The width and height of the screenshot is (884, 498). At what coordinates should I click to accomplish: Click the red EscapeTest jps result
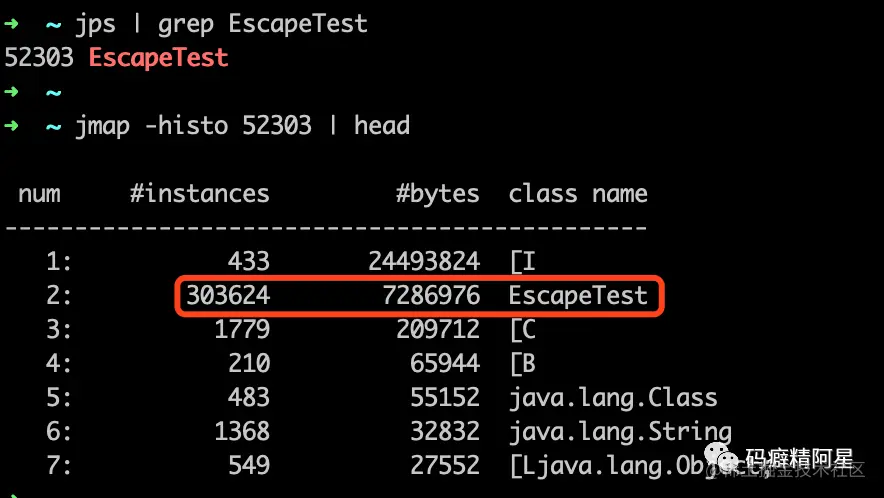(x=158, y=58)
